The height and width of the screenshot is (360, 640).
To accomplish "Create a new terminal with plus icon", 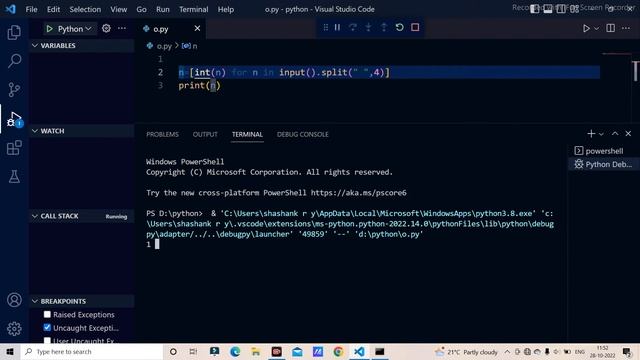I will pyautogui.click(x=591, y=133).
